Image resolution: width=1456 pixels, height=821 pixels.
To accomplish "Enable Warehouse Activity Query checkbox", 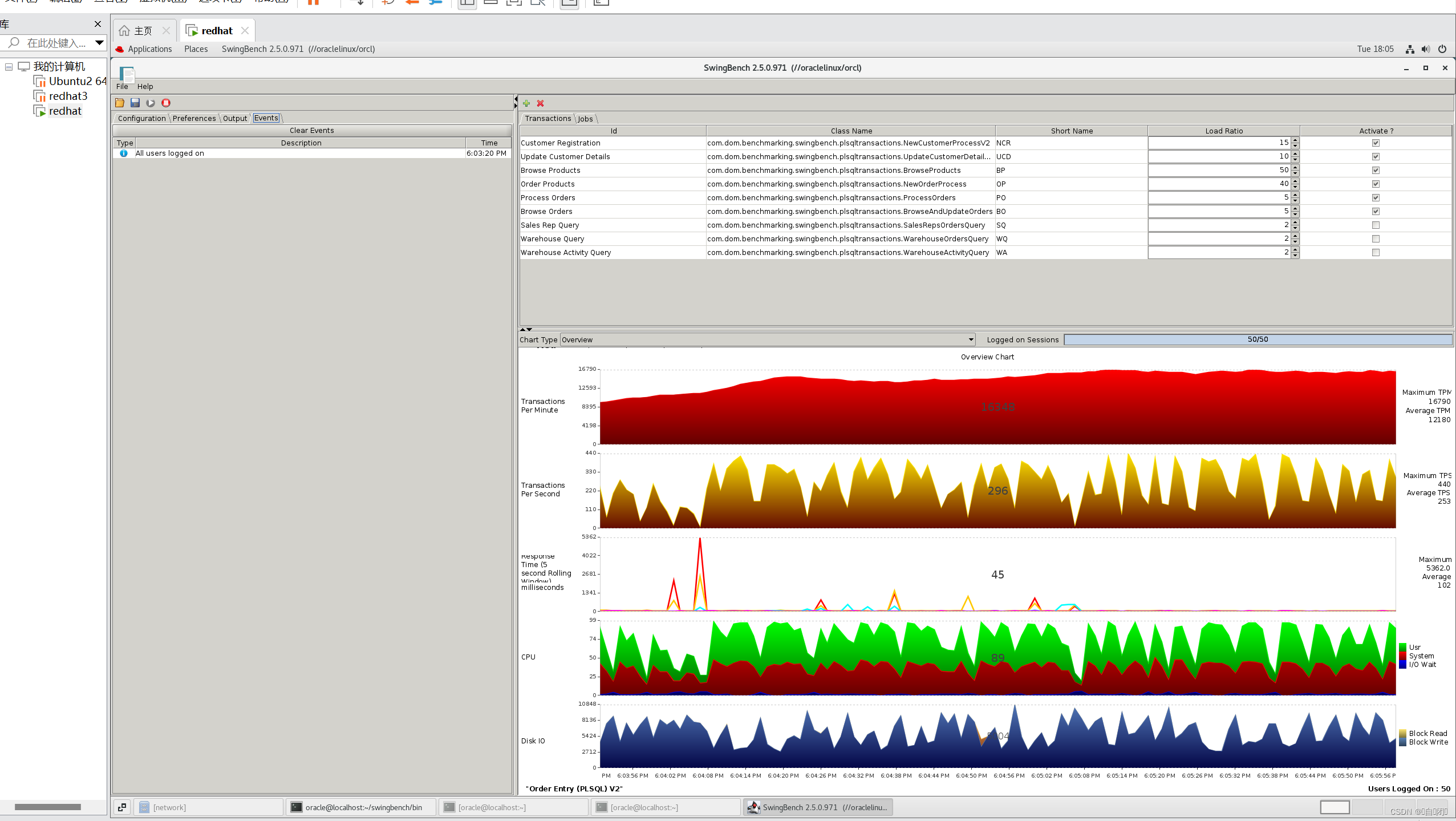I will click(1376, 253).
